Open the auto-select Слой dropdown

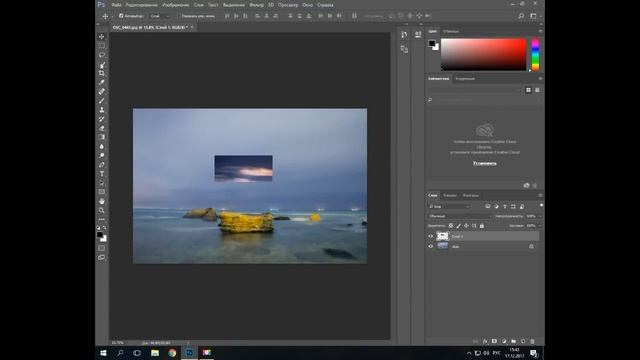(x=160, y=16)
